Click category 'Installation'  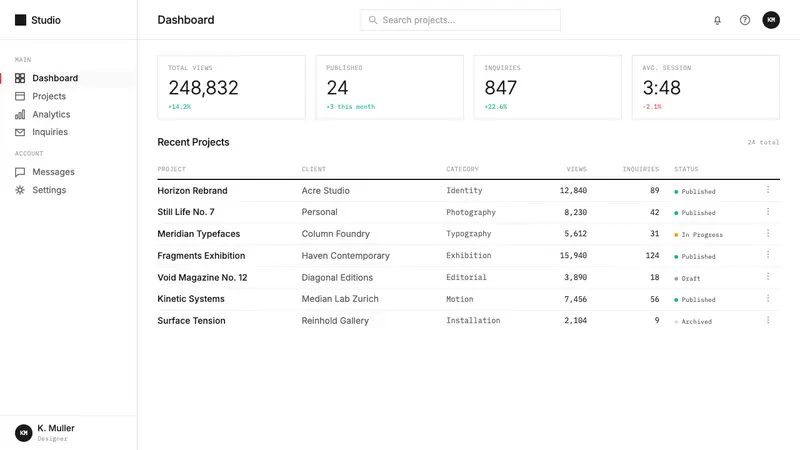click(473, 320)
